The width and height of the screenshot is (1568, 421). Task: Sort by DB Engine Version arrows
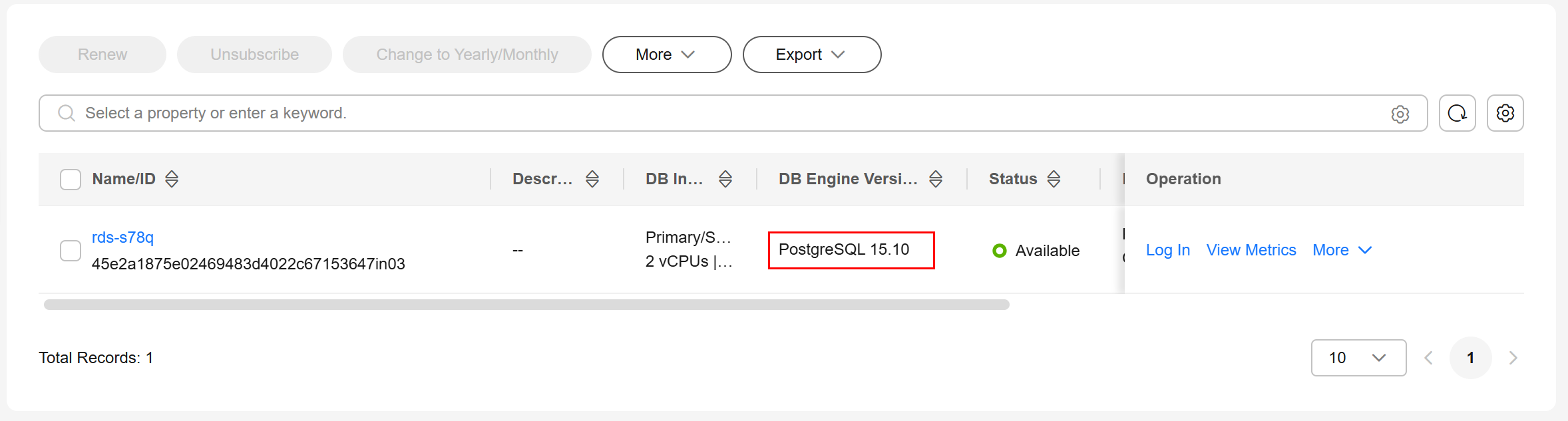coord(936,179)
